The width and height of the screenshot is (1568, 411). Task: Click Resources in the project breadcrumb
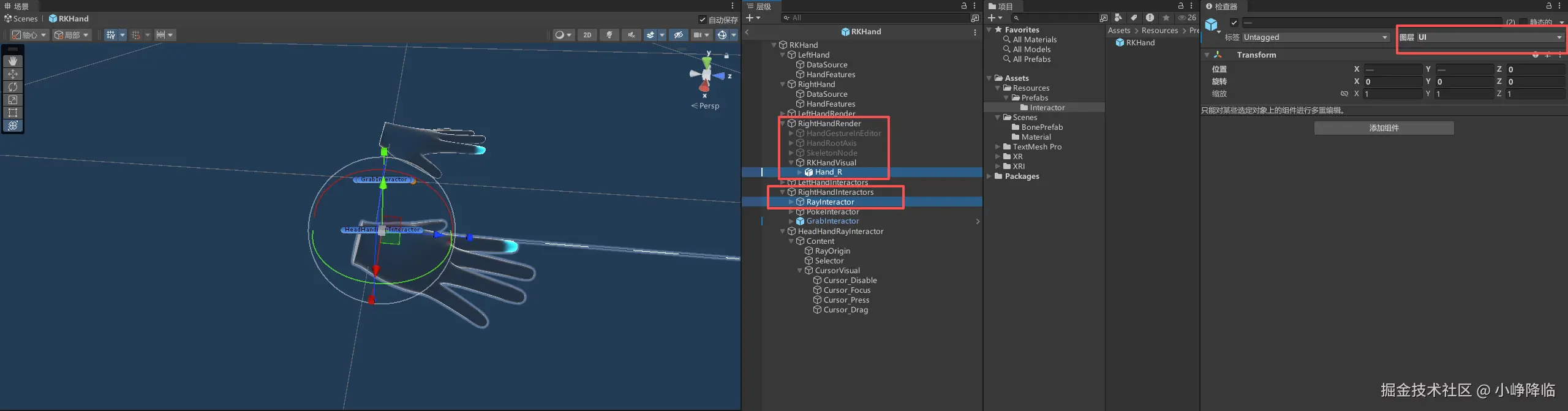click(1159, 31)
